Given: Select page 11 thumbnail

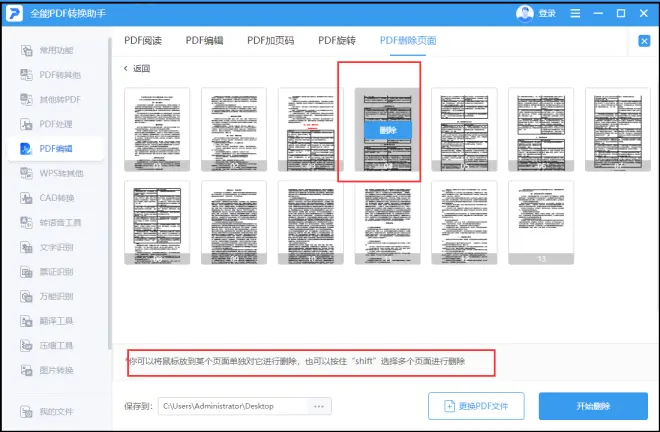Looking at the screenshot, I should click(x=388, y=223).
